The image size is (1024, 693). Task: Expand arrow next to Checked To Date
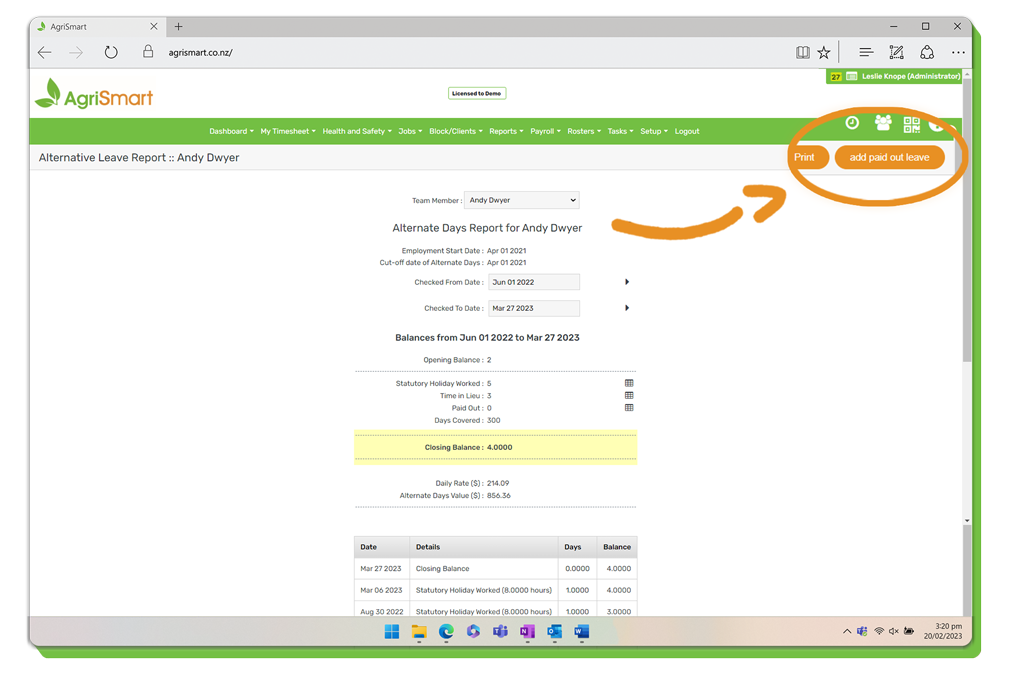click(x=627, y=308)
